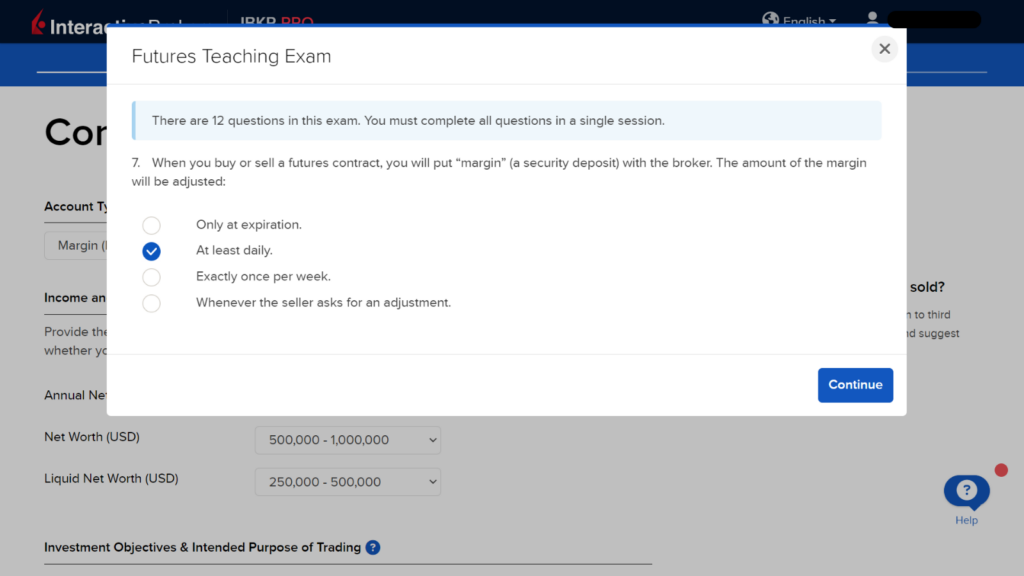The image size is (1024, 576).
Task: Dismiss the Futures Teaching Exam dialog
Action: [884, 48]
